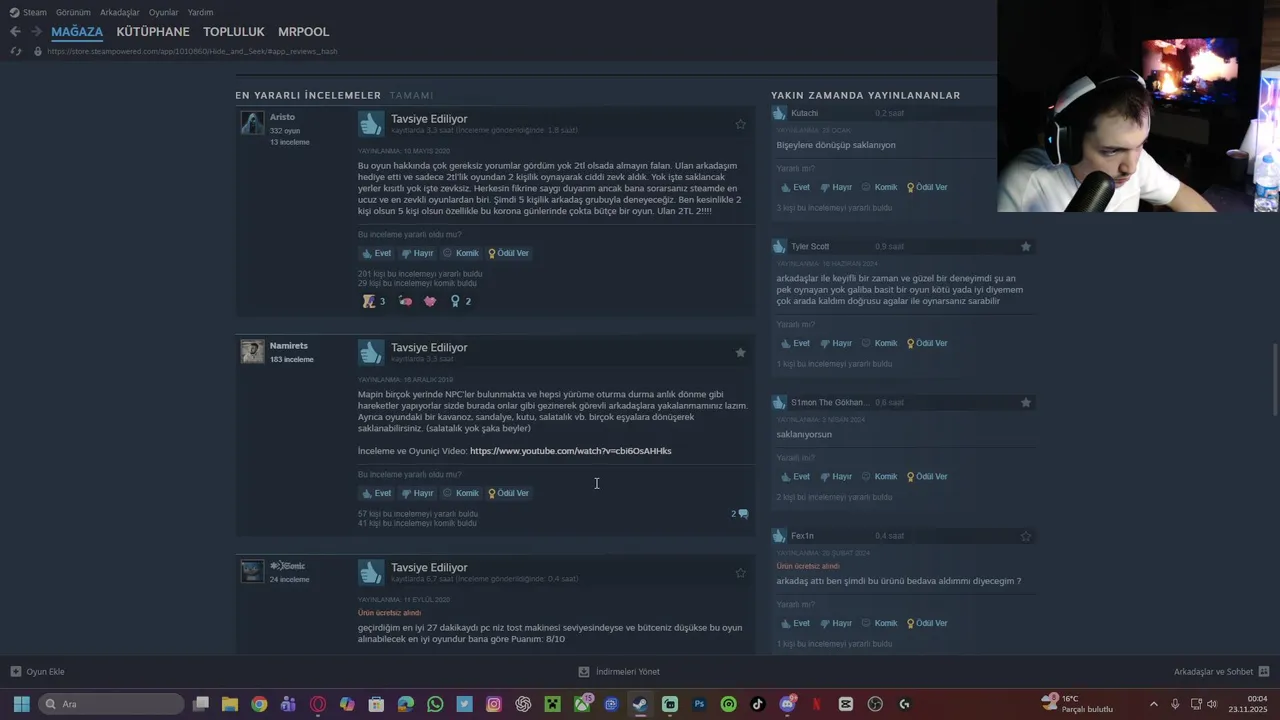Give an award with Ödül Ver on Aristo's review
1280x720 pixels.
[508, 253]
